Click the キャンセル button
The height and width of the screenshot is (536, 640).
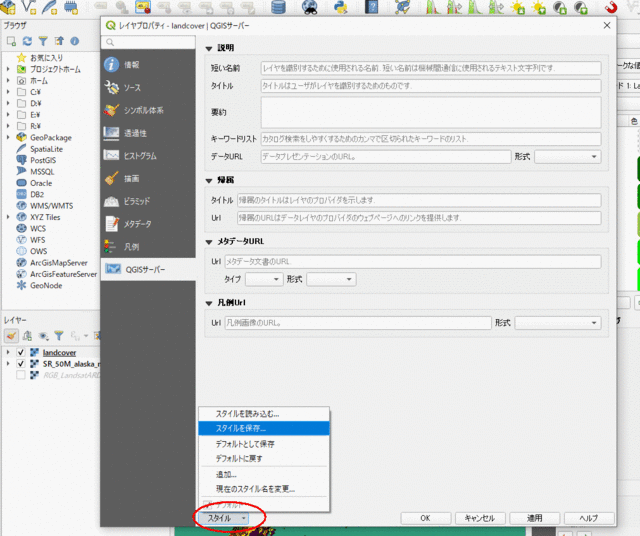(x=480, y=518)
